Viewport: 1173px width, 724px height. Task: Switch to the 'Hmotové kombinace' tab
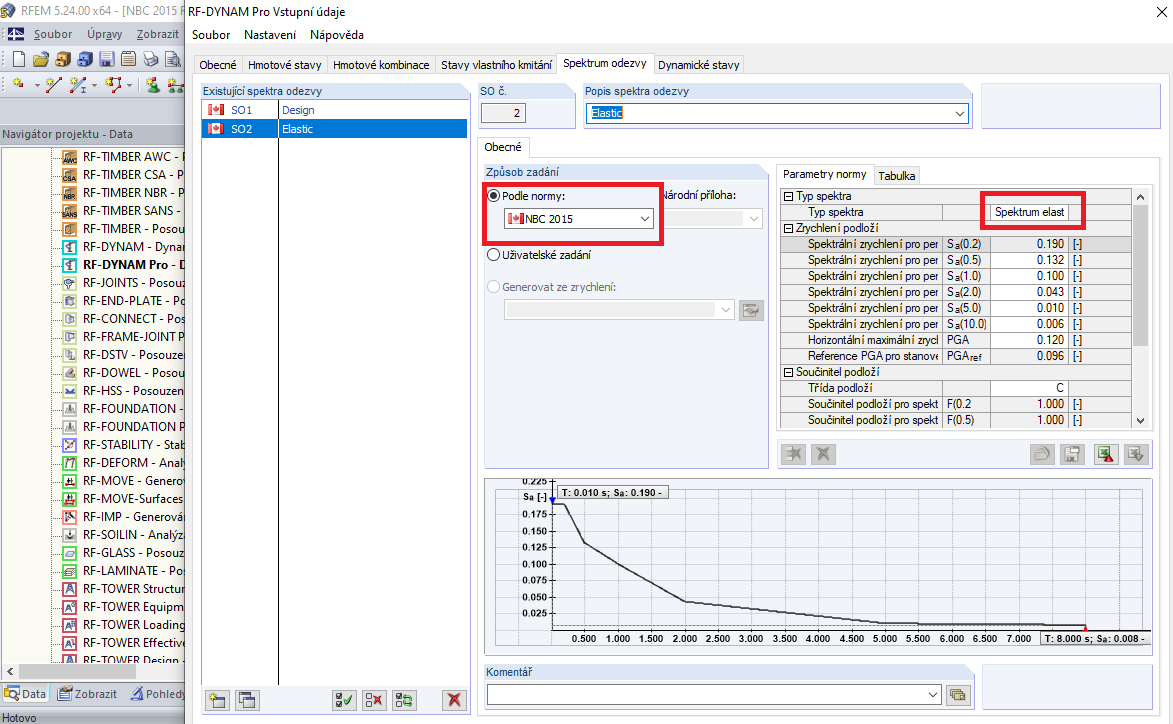381,65
